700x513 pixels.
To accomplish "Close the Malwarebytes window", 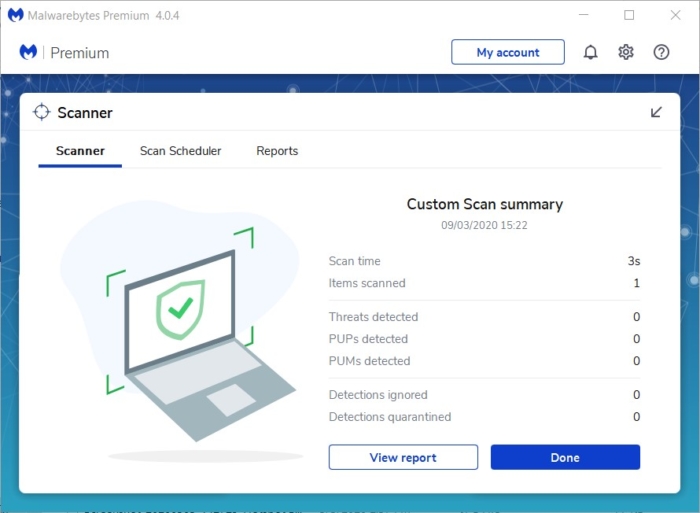I will tap(675, 15).
